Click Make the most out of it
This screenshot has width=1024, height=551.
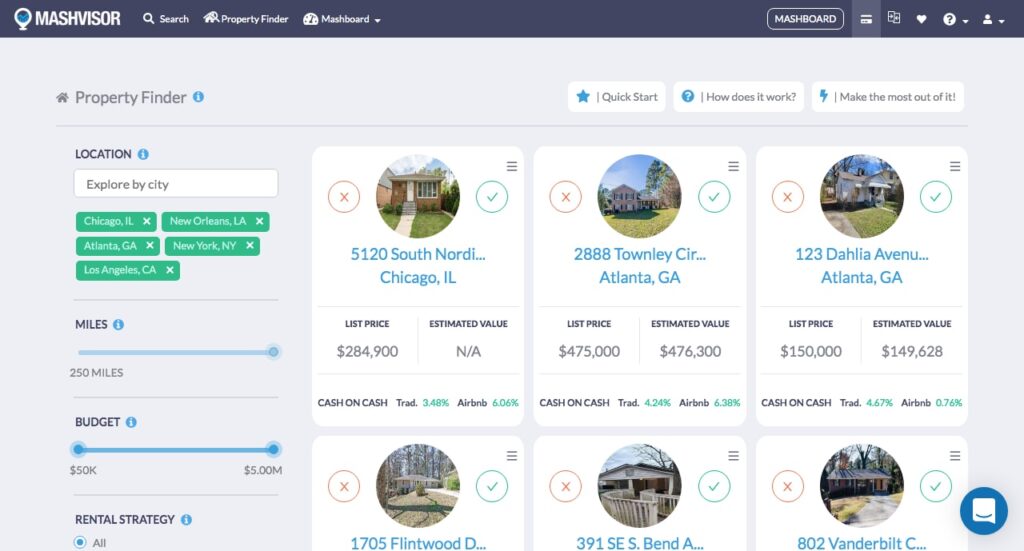[888, 97]
